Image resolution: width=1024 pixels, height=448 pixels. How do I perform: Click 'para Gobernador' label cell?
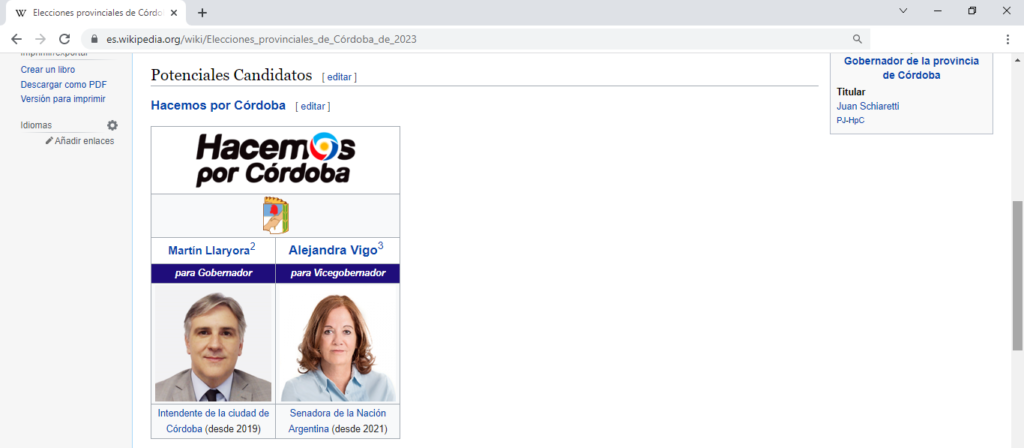coord(213,273)
